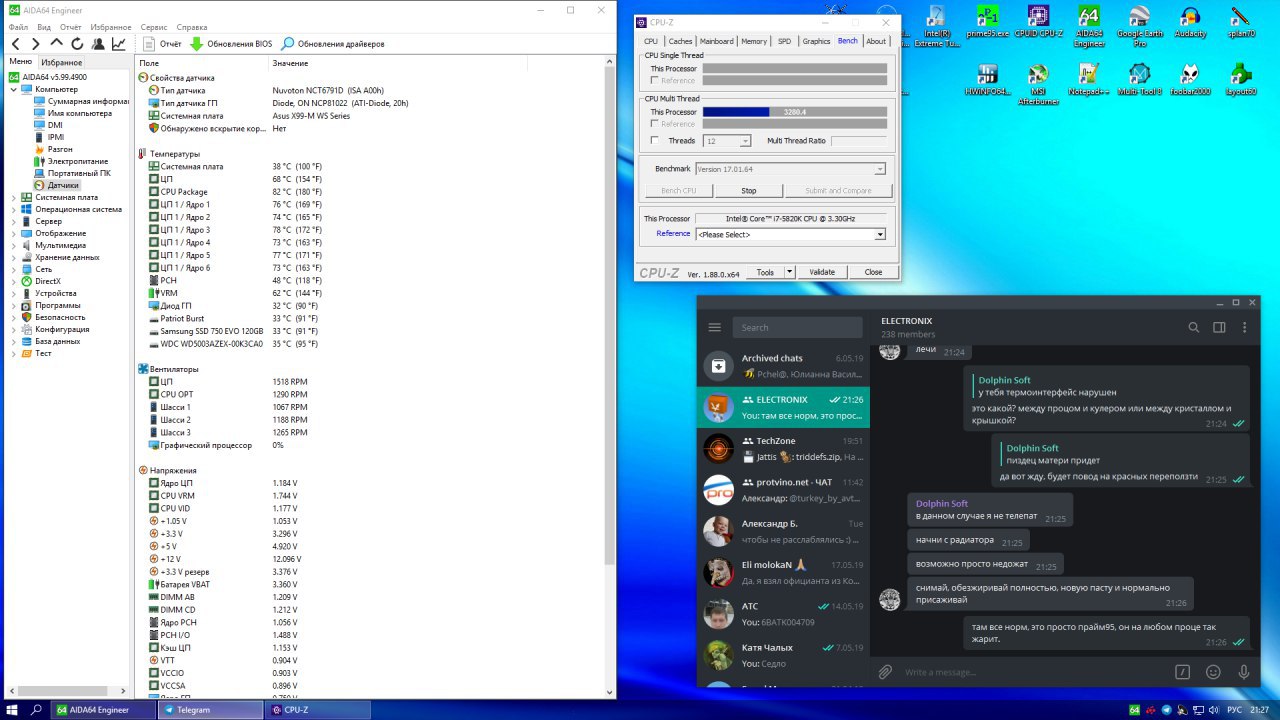Refresh the AIDA64 sensor page

pyautogui.click(x=77, y=44)
